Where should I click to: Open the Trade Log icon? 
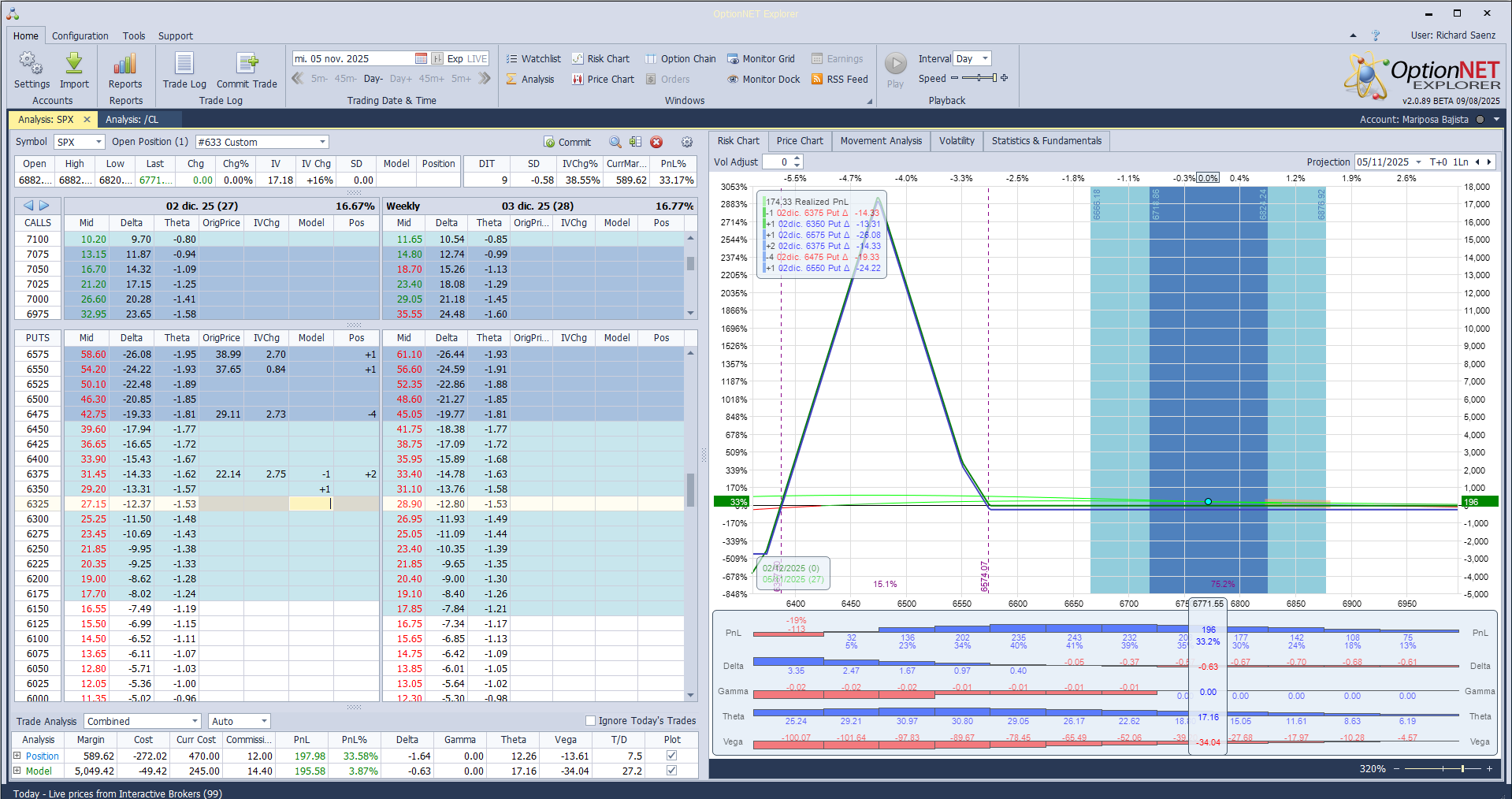(x=184, y=64)
